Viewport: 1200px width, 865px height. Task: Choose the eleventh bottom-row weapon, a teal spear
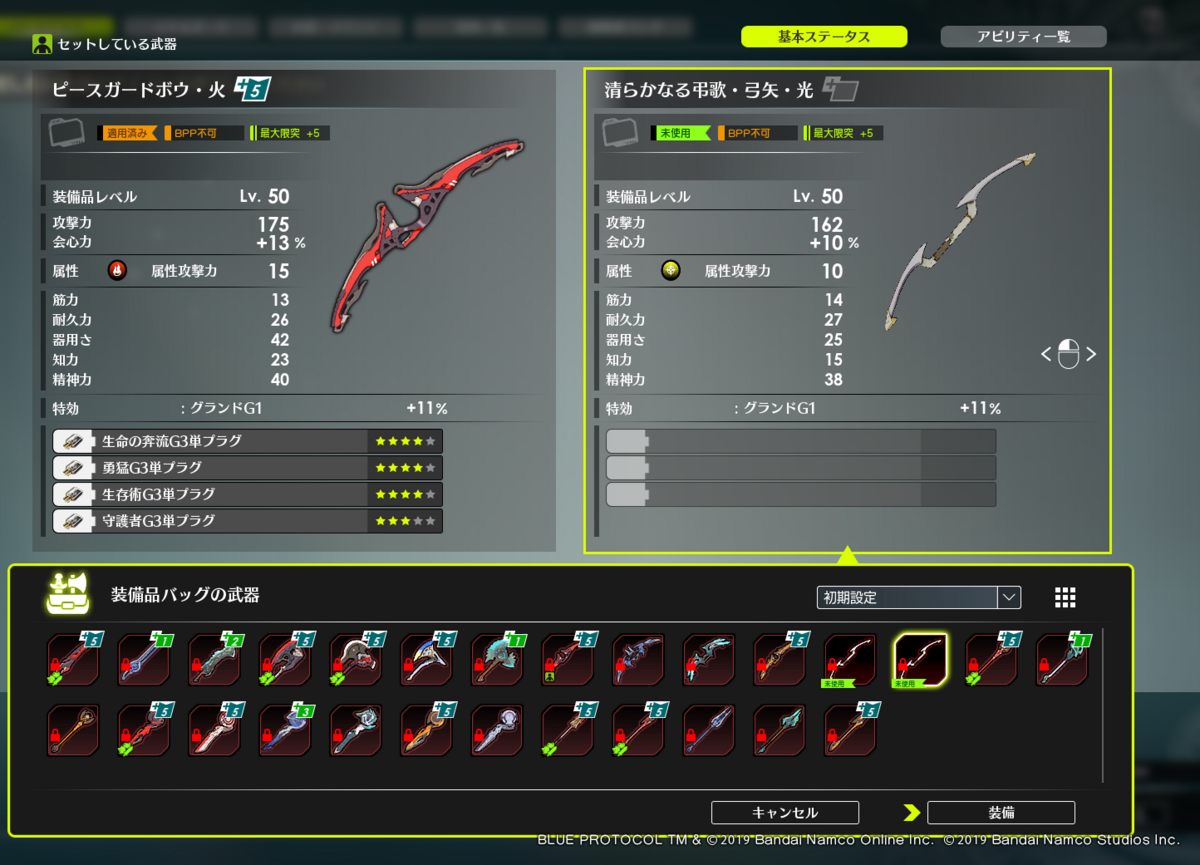pos(780,730)
